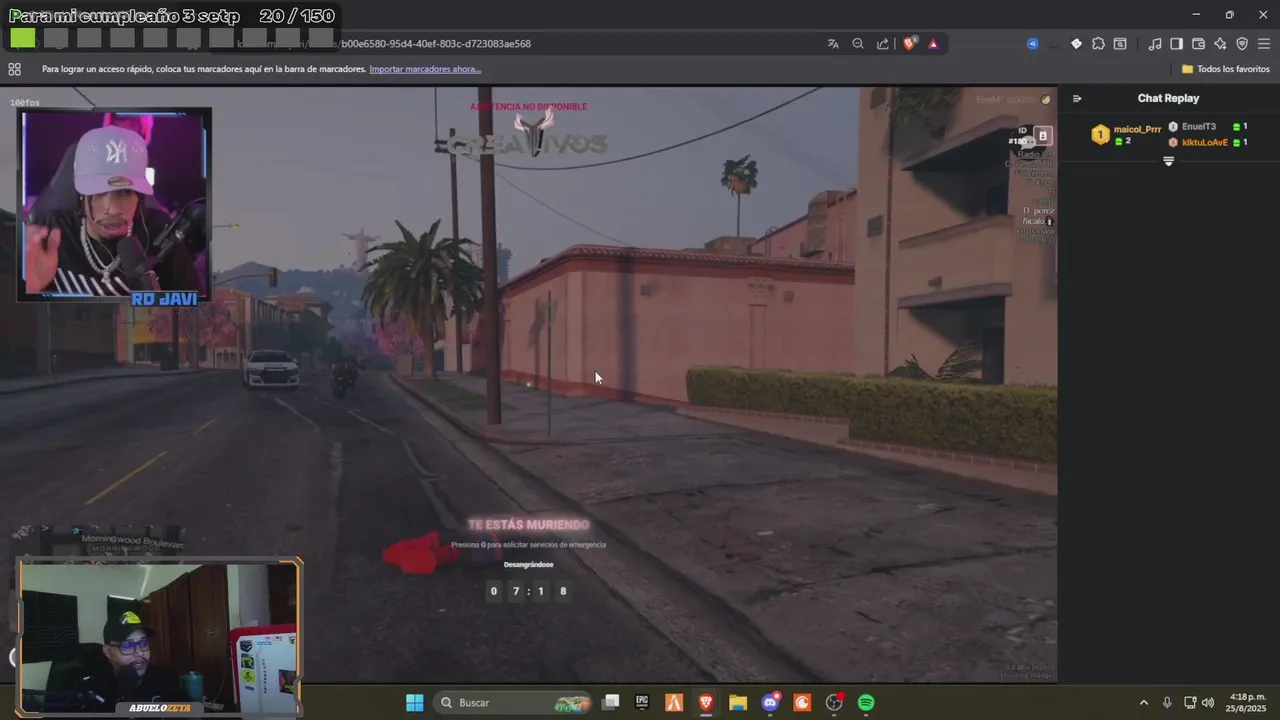Viewport: 1280px width, 720px height.
Task: Open Leo AI sparkle icon
Action: click(1220, 44)
